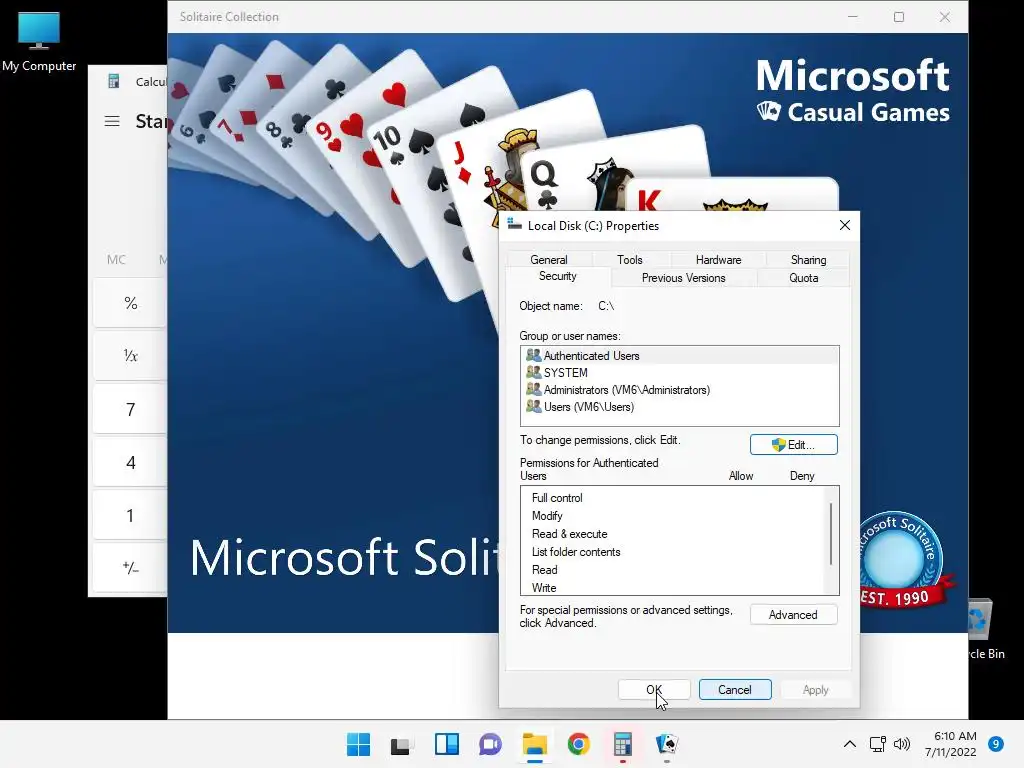Select SYSTEM in group list

point(679,373)
